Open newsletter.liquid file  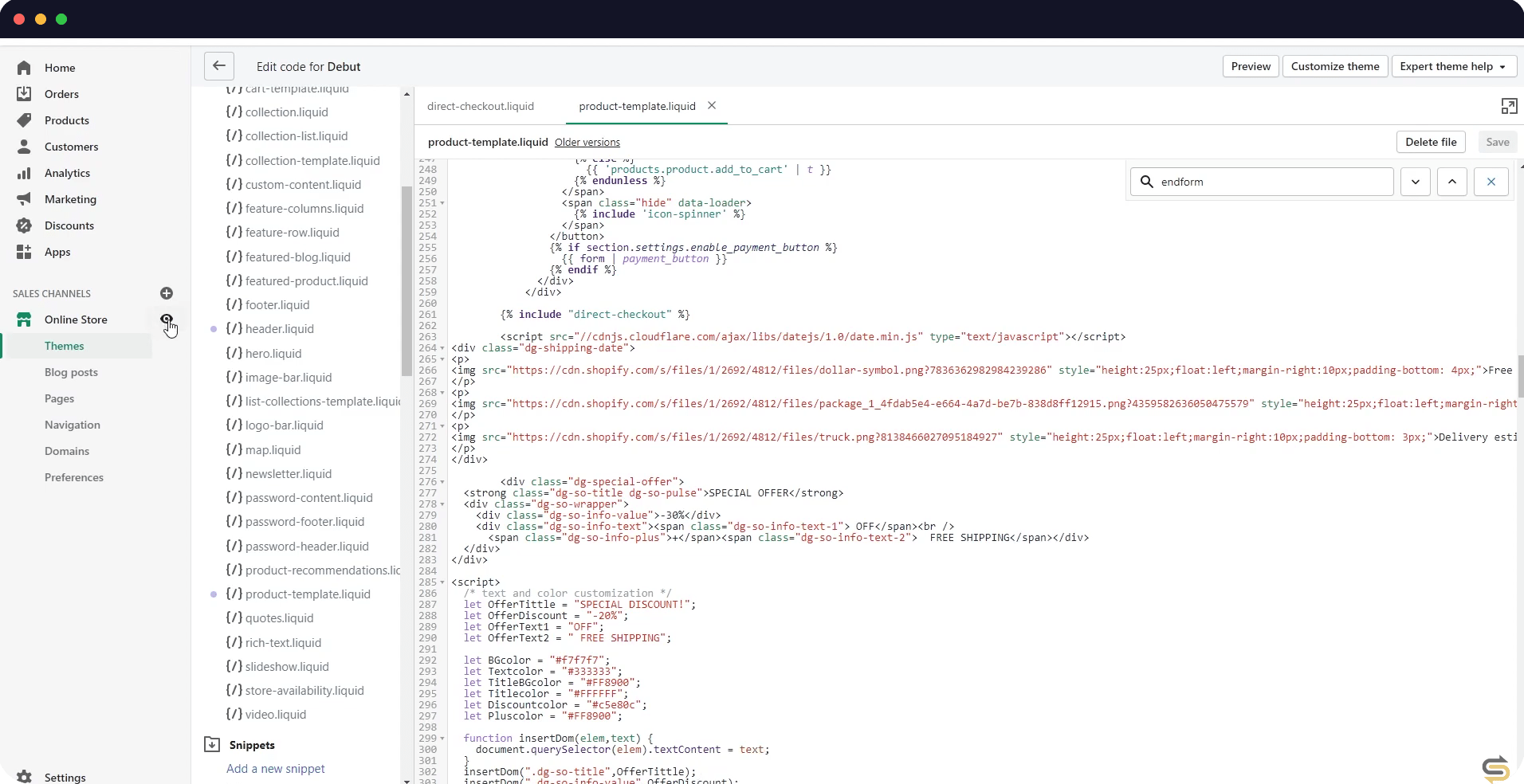289,474
